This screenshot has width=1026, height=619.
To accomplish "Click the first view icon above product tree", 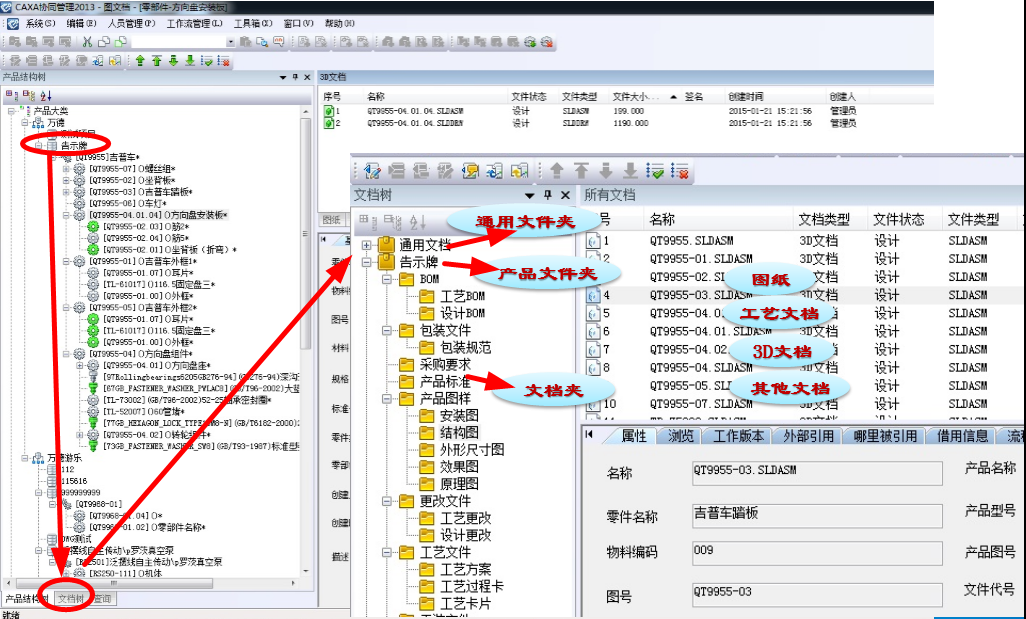I will click(x=12, y=96).
